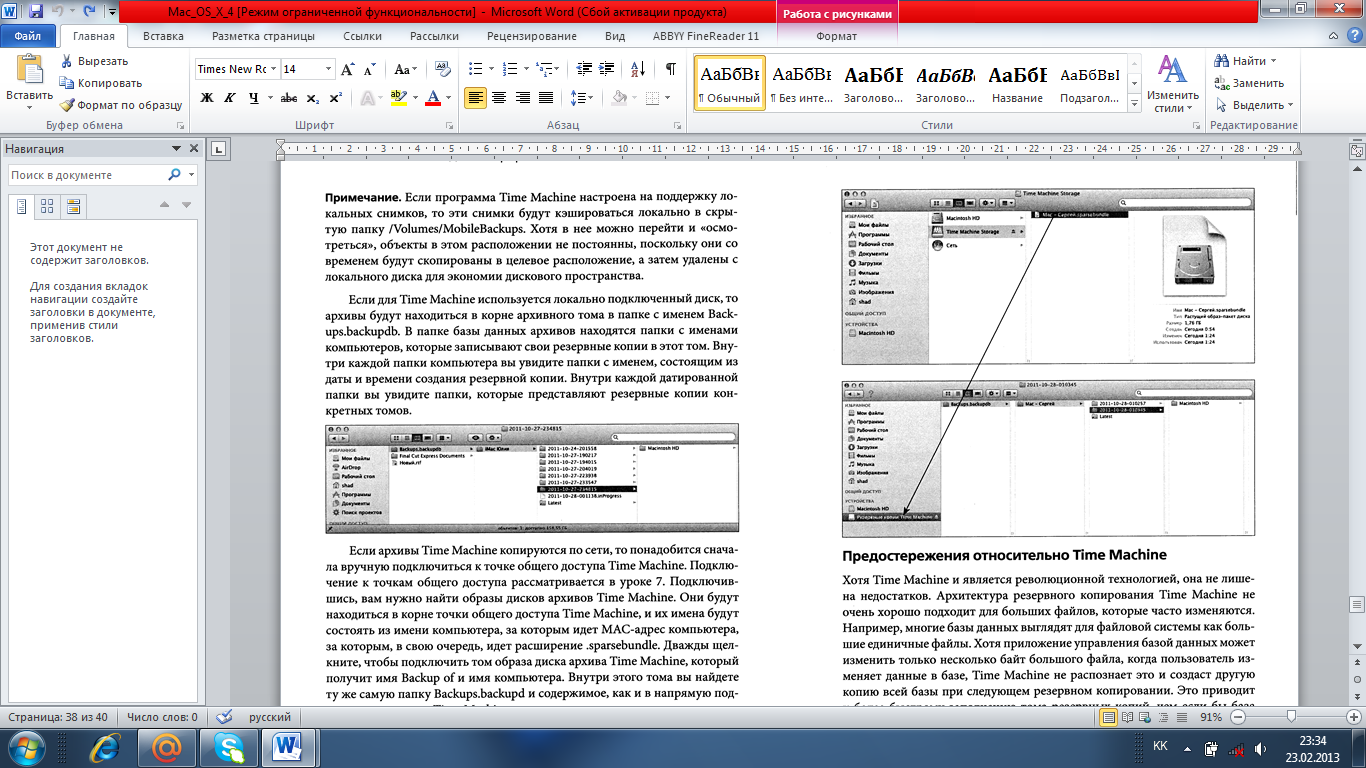Switch to the Review (Рецензирование) tab

pyautogui.click(x=533, y=36)
